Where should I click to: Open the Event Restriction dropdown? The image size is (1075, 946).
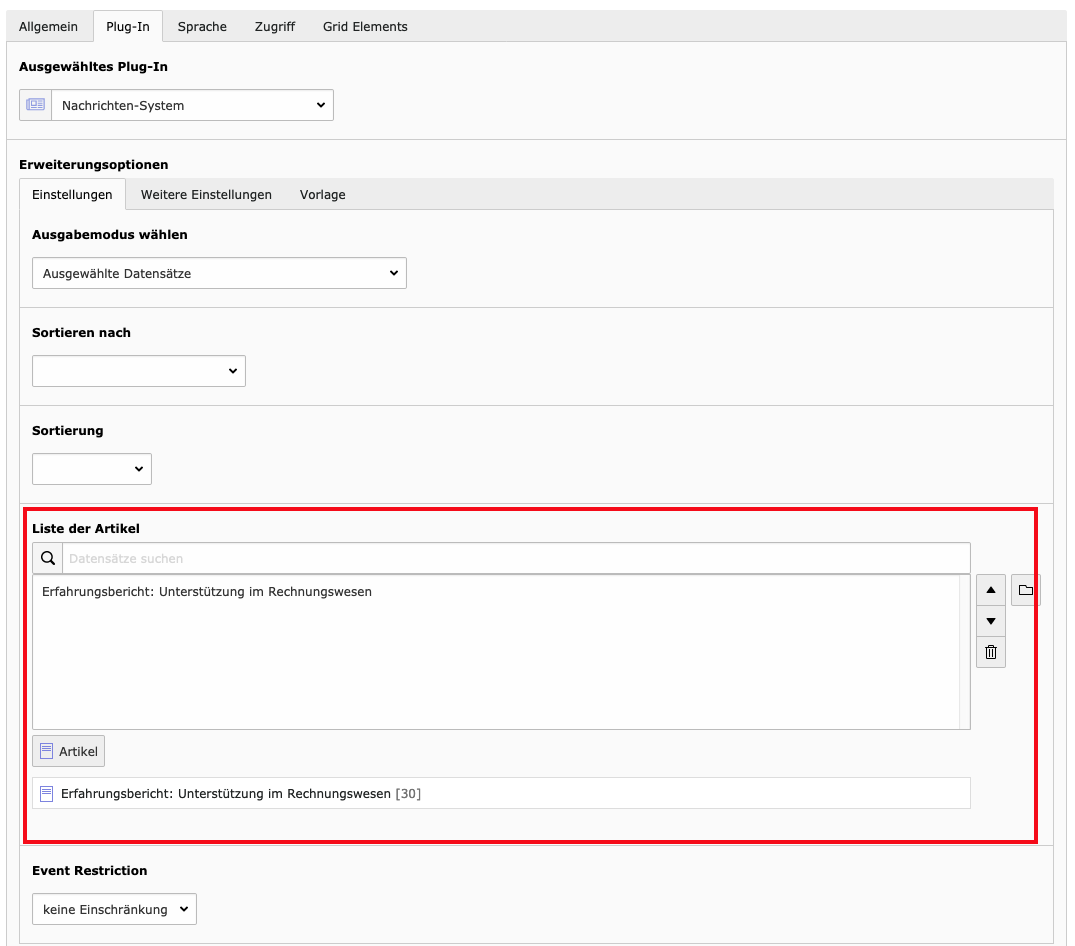click(114, 909)
